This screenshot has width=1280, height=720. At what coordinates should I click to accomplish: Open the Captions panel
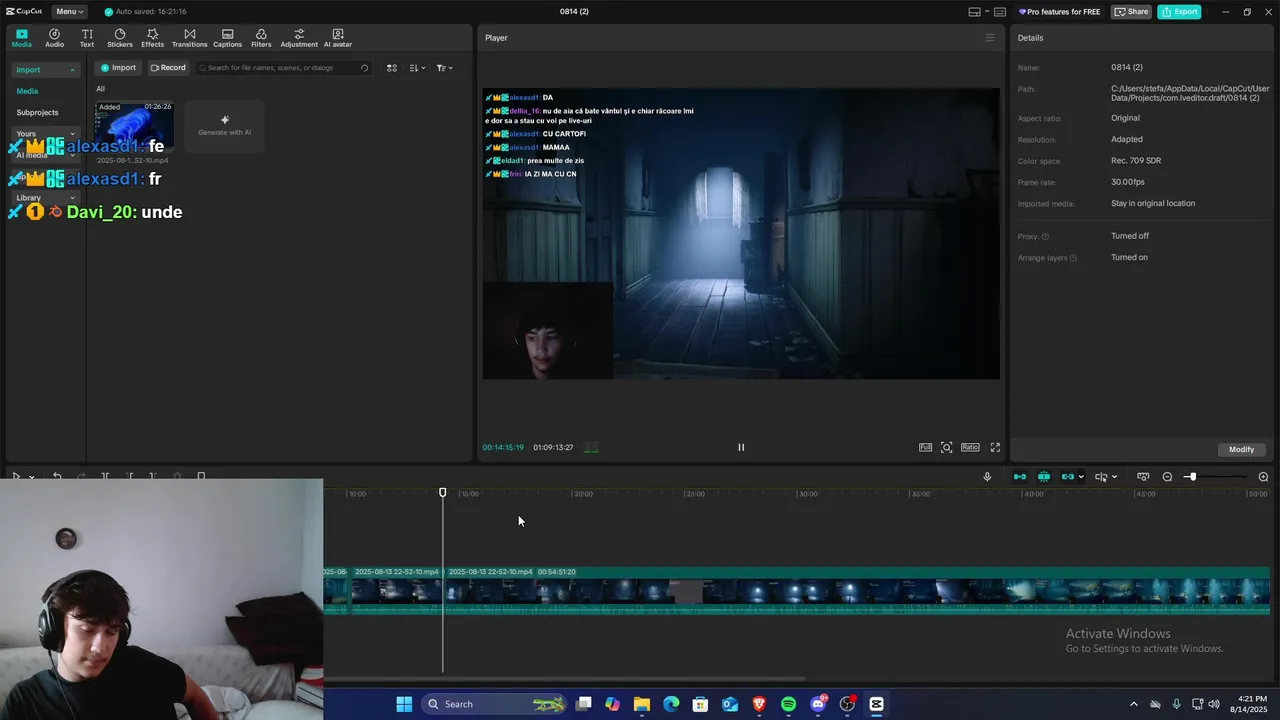click(227, 38)
